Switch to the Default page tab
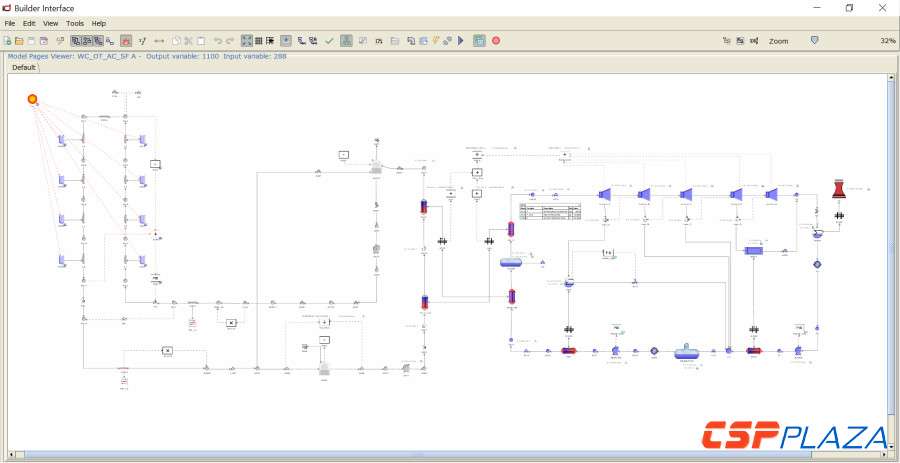Viewport: 900px width, 463px height. point(24,68)
